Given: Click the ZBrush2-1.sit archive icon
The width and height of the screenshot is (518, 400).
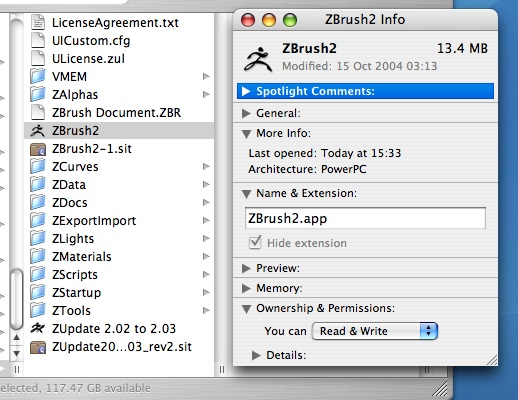Looking at the screenshot, I should (38, 149).
